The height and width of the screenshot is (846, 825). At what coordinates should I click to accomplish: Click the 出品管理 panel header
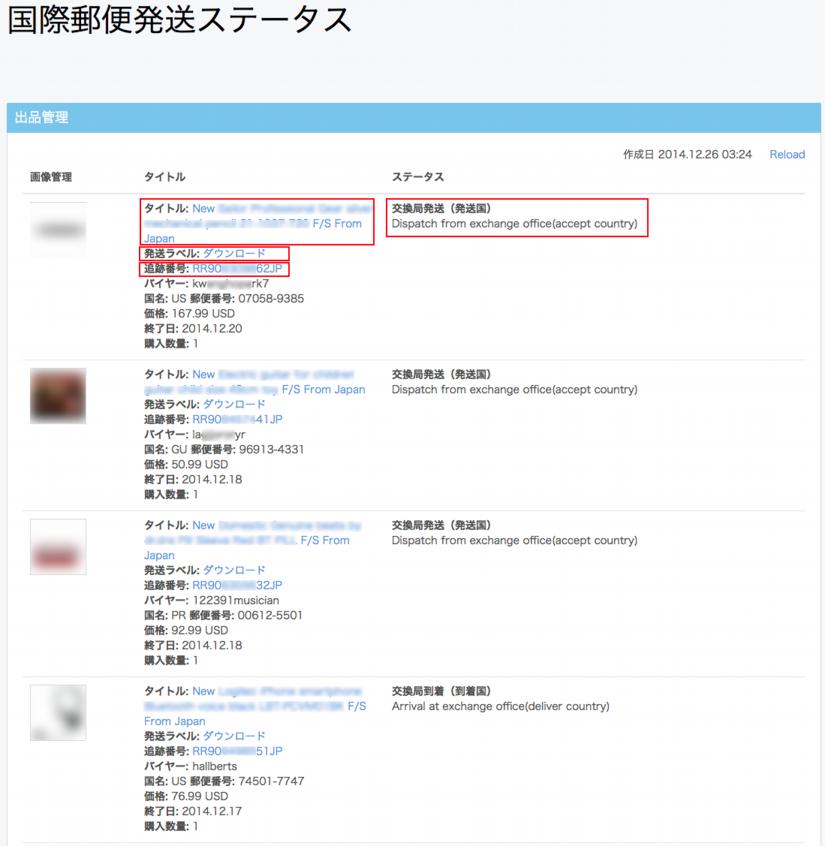pyautogui.click(x=42, y=118)
